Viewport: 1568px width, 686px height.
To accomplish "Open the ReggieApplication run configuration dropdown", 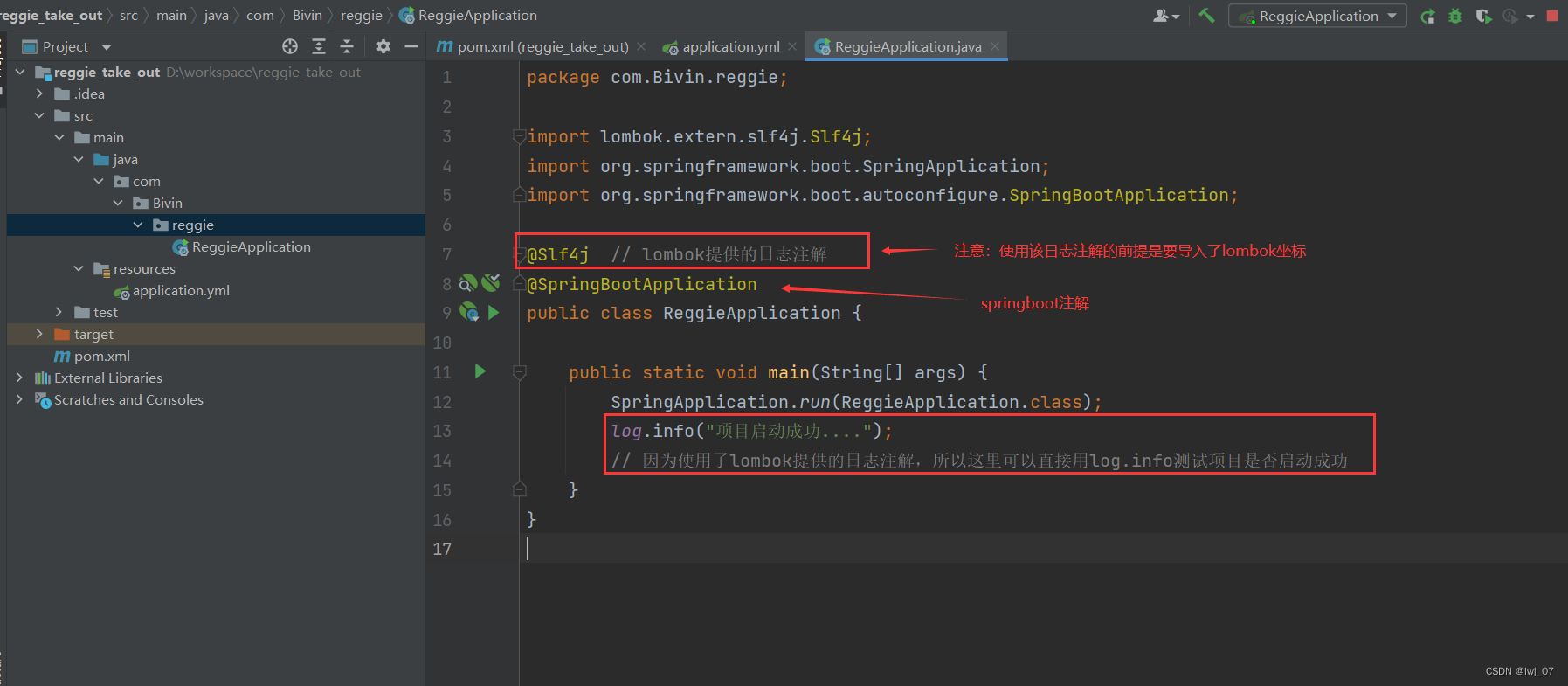I will coord(1317,16).
